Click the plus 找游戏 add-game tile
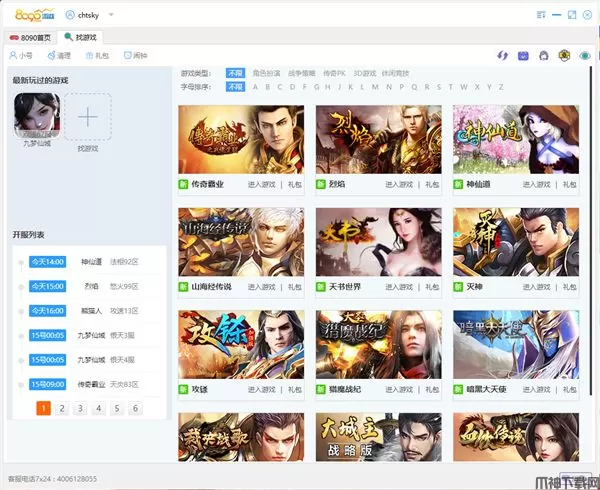The width and height of the screenshot is (600, 490). click(x=88, y=117)
